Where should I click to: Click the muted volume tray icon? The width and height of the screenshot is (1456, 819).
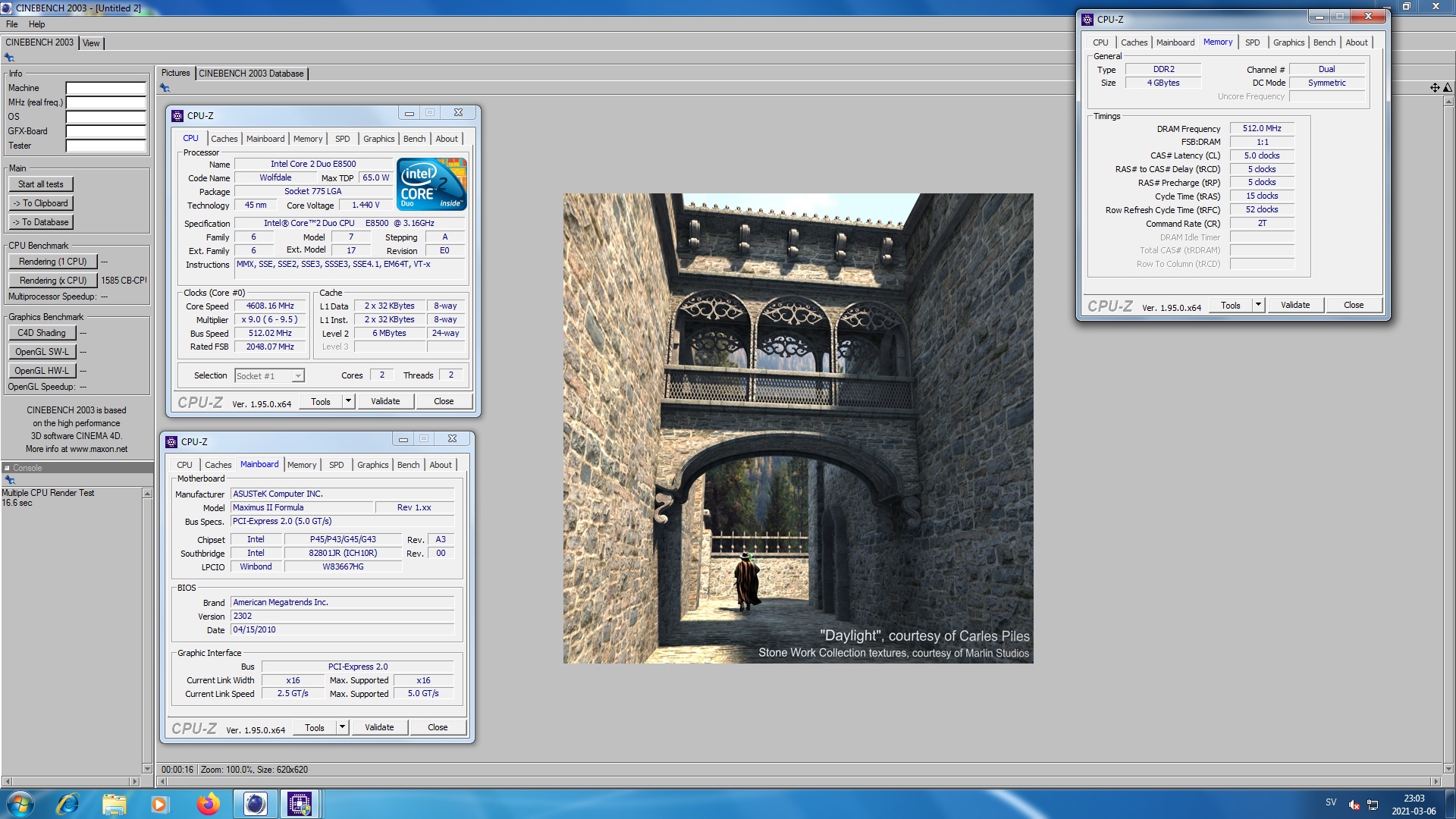(1354, 805)
